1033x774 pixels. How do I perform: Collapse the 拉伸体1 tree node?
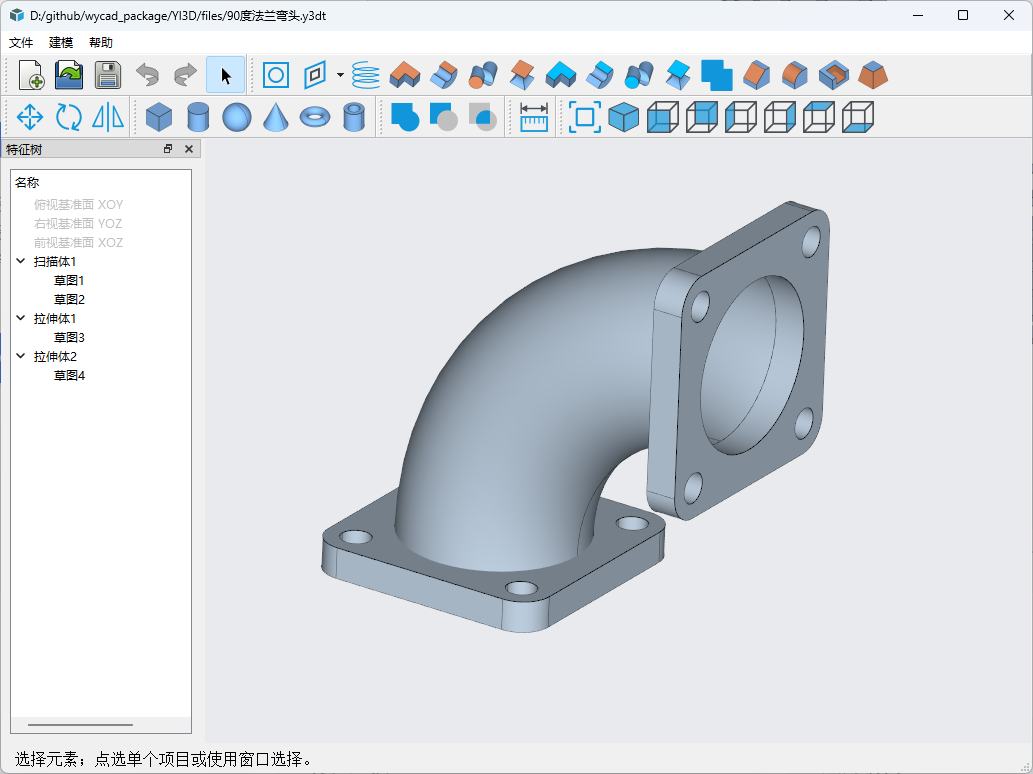click(x=21, y=318)
